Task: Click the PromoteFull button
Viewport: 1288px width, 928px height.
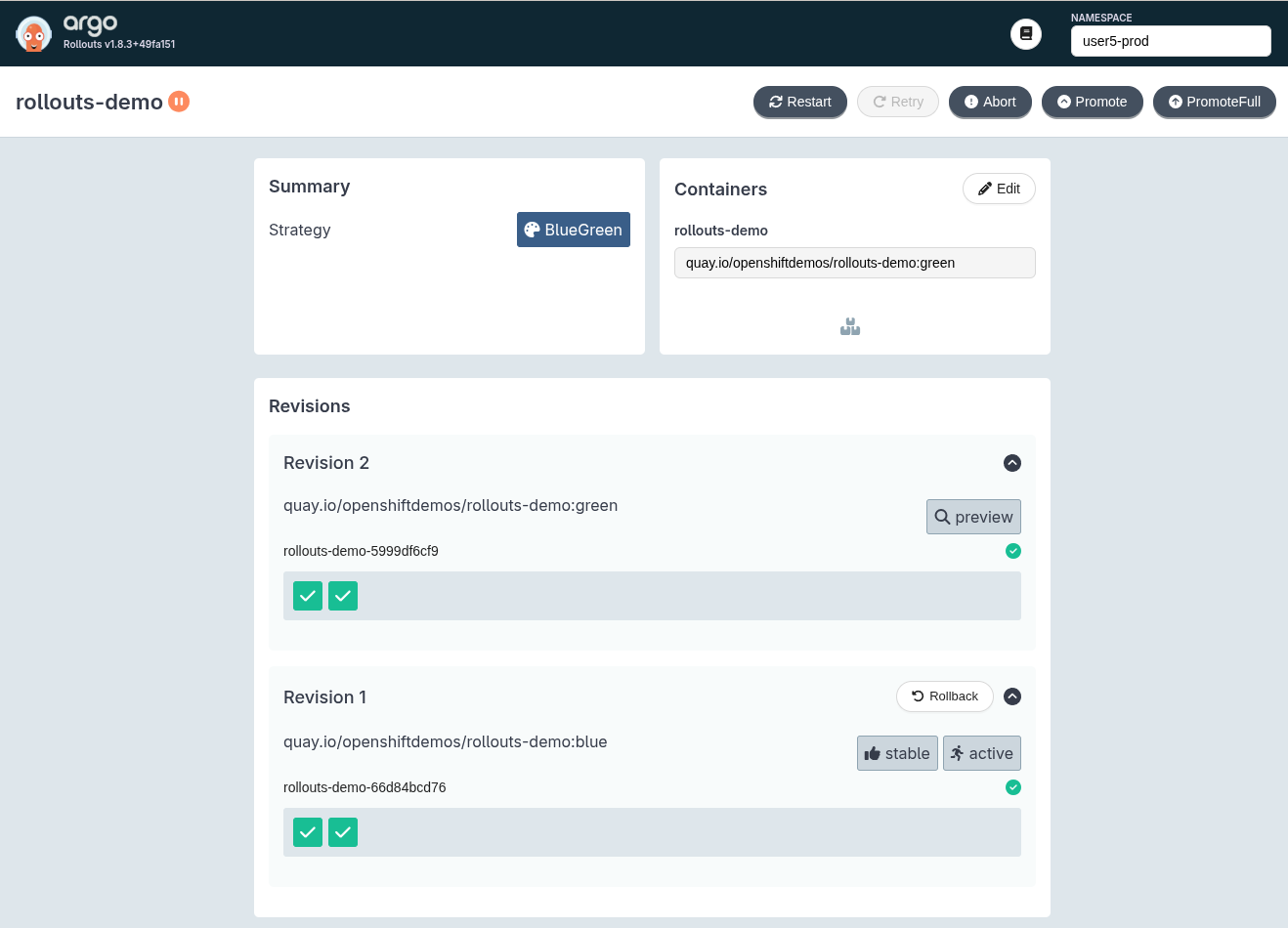Action: pyautogui.click(x=1215, y=102)
